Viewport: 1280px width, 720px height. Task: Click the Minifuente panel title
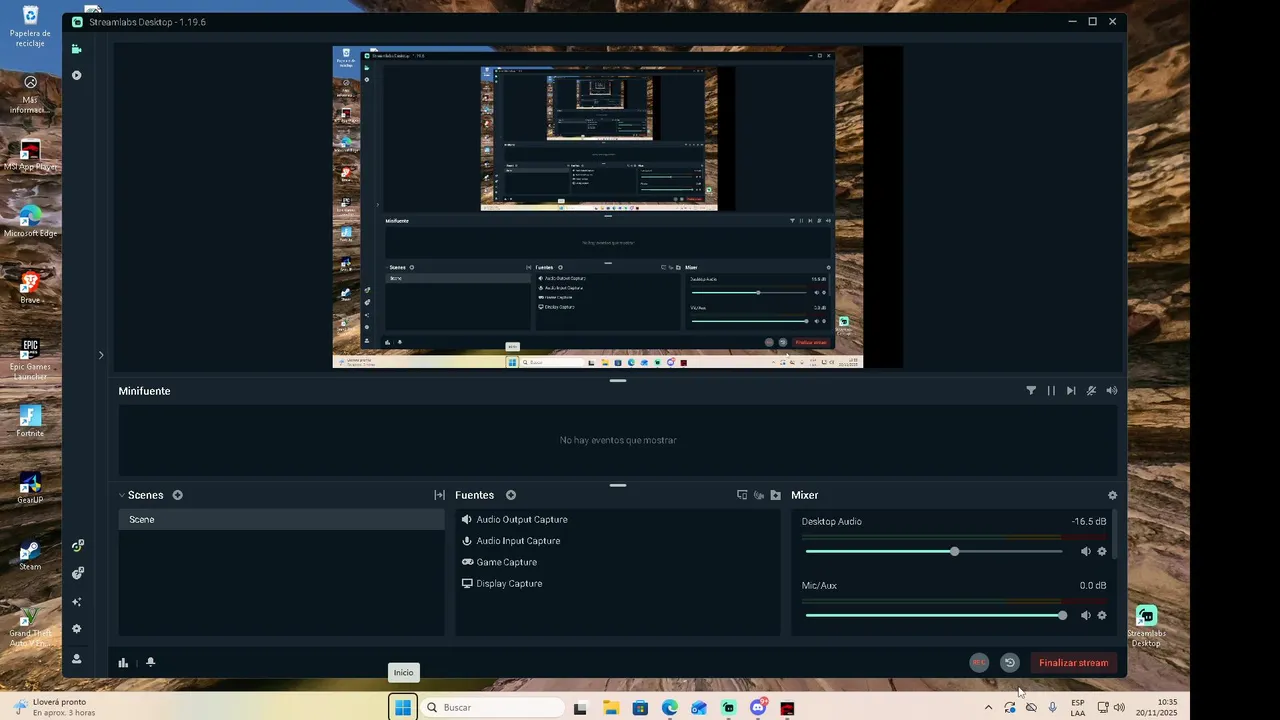tap(144, 391)
